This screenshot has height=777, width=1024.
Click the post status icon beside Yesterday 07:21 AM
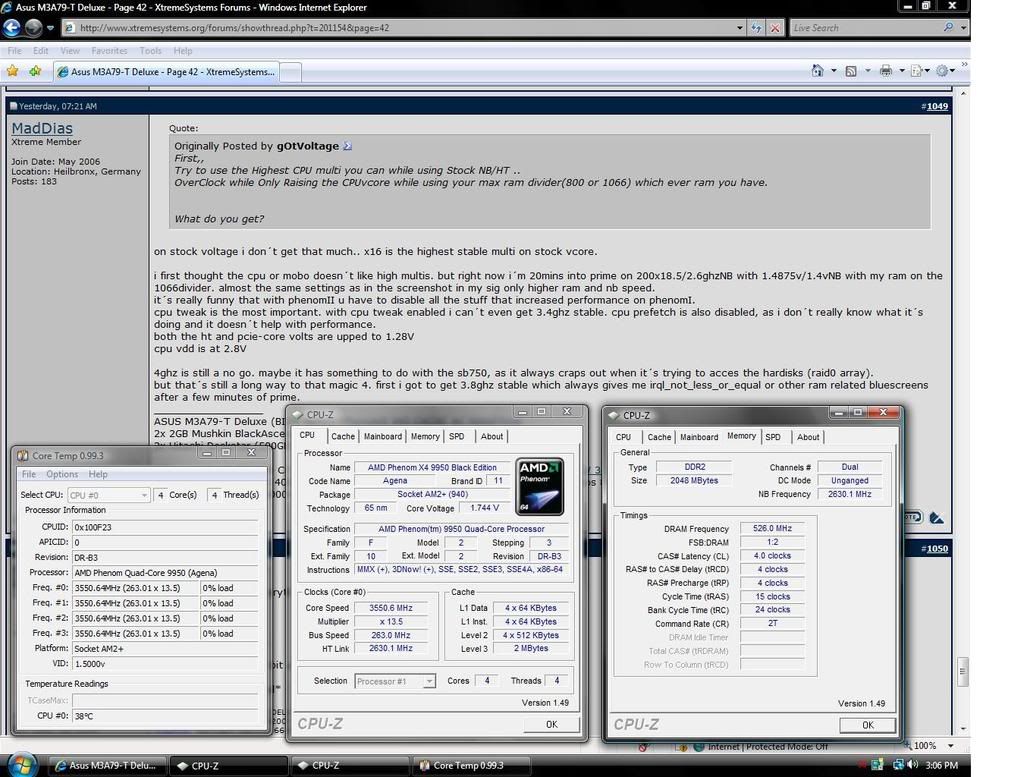[13, 106]
